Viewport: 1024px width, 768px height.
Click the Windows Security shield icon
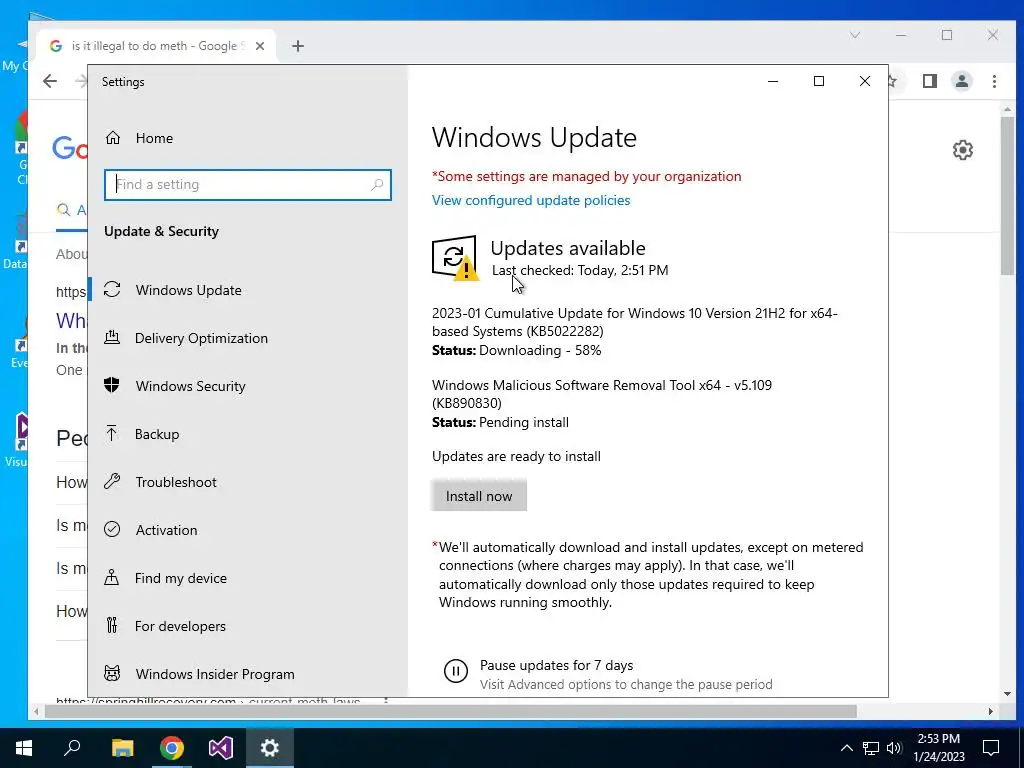coord(112,385)
